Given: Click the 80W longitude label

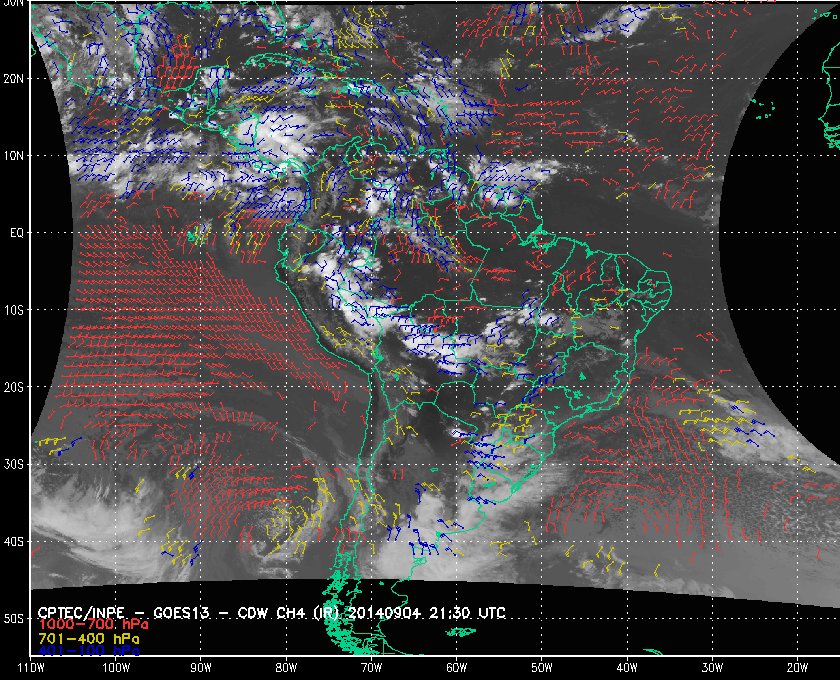Looking at the screenshot, I should tap(286, 668).
